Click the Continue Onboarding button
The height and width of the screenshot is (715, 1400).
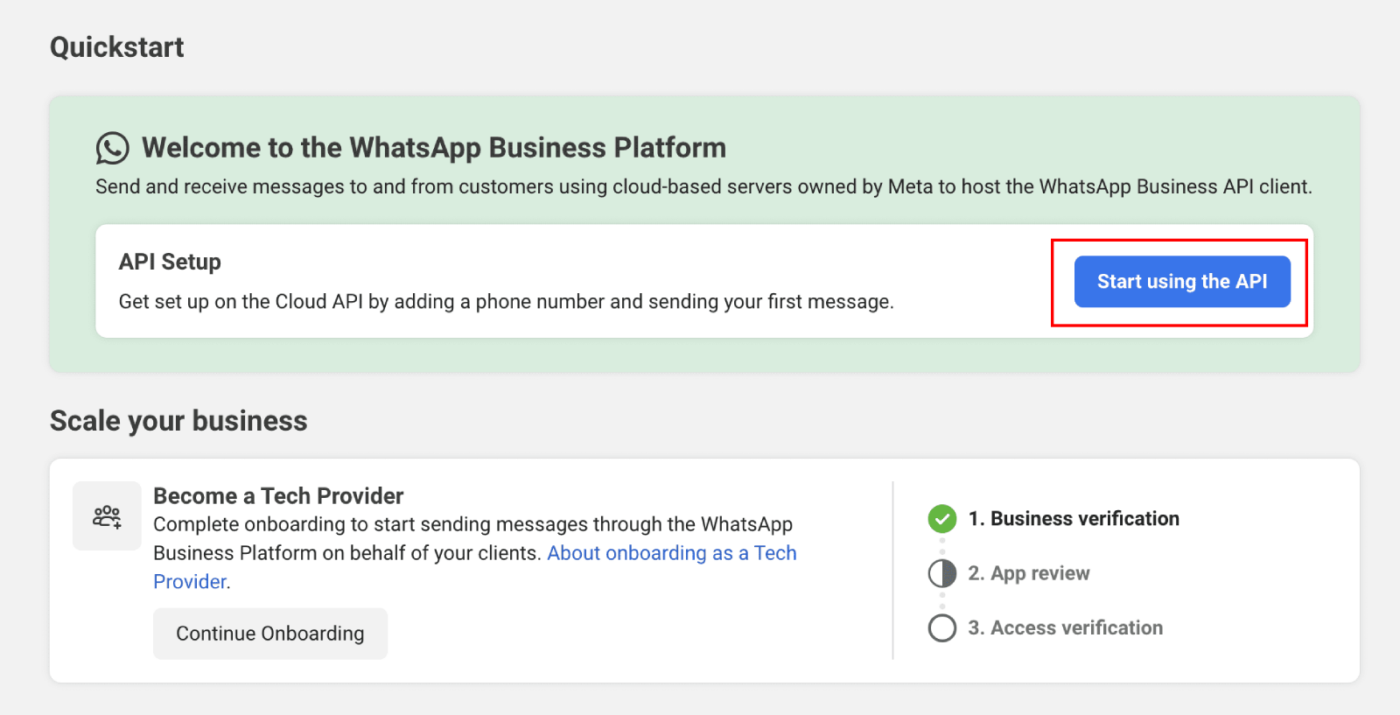point(270,633)
